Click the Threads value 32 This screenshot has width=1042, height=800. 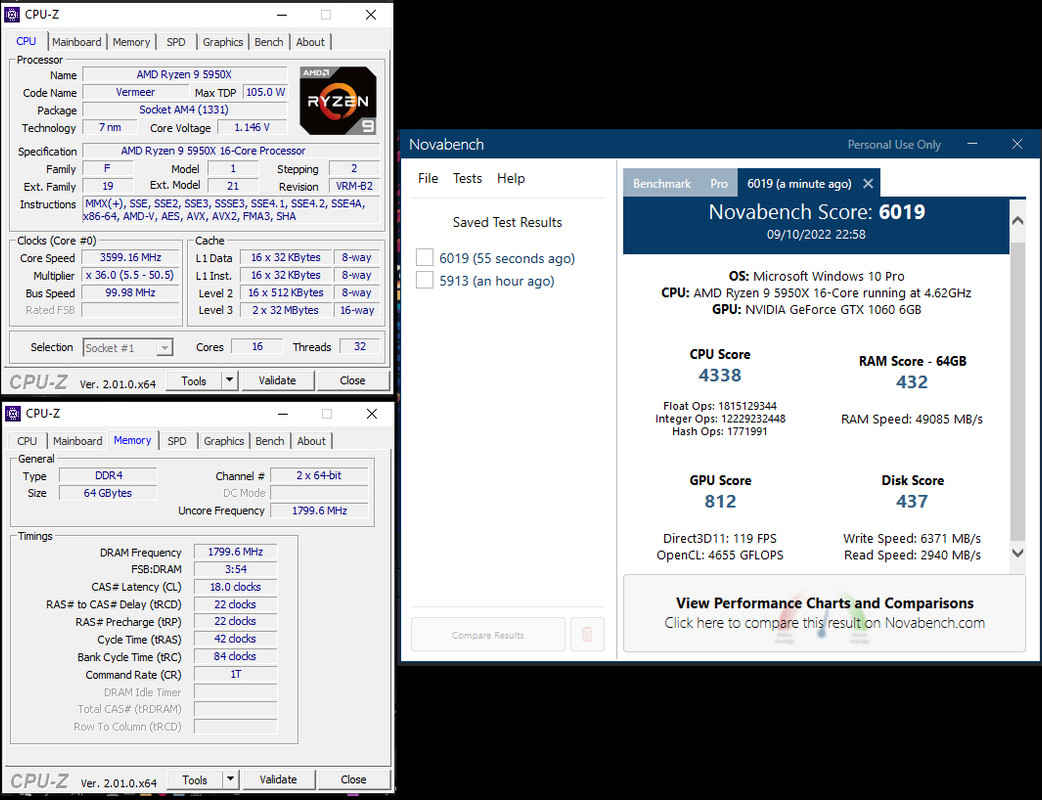pos(360,346)
